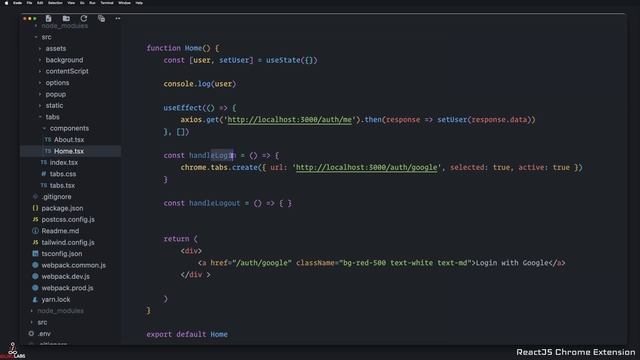Click the braces icon beside package.json

tap(35, 208)
